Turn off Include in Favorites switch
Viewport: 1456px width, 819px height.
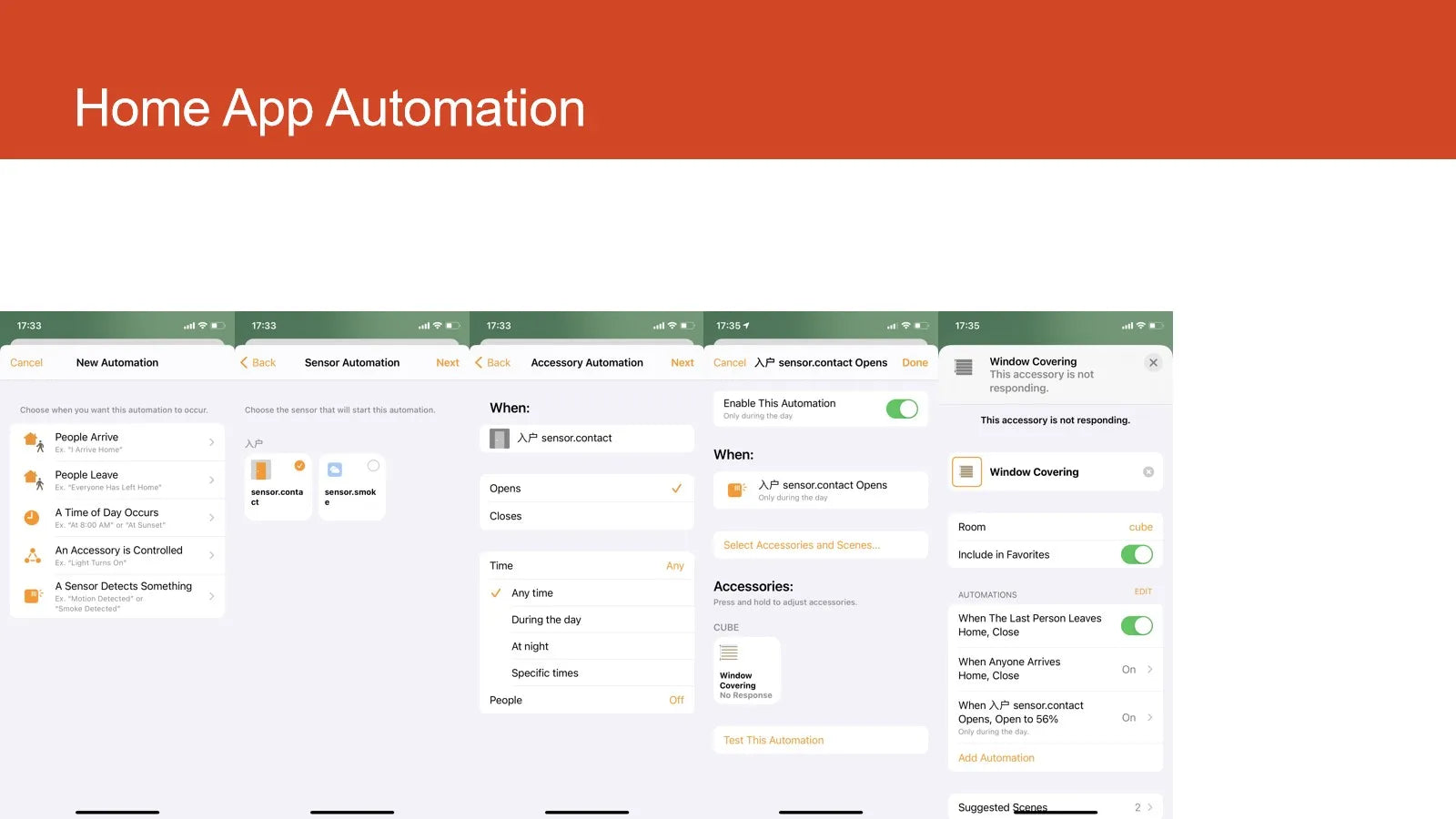tap(1137, 554)
